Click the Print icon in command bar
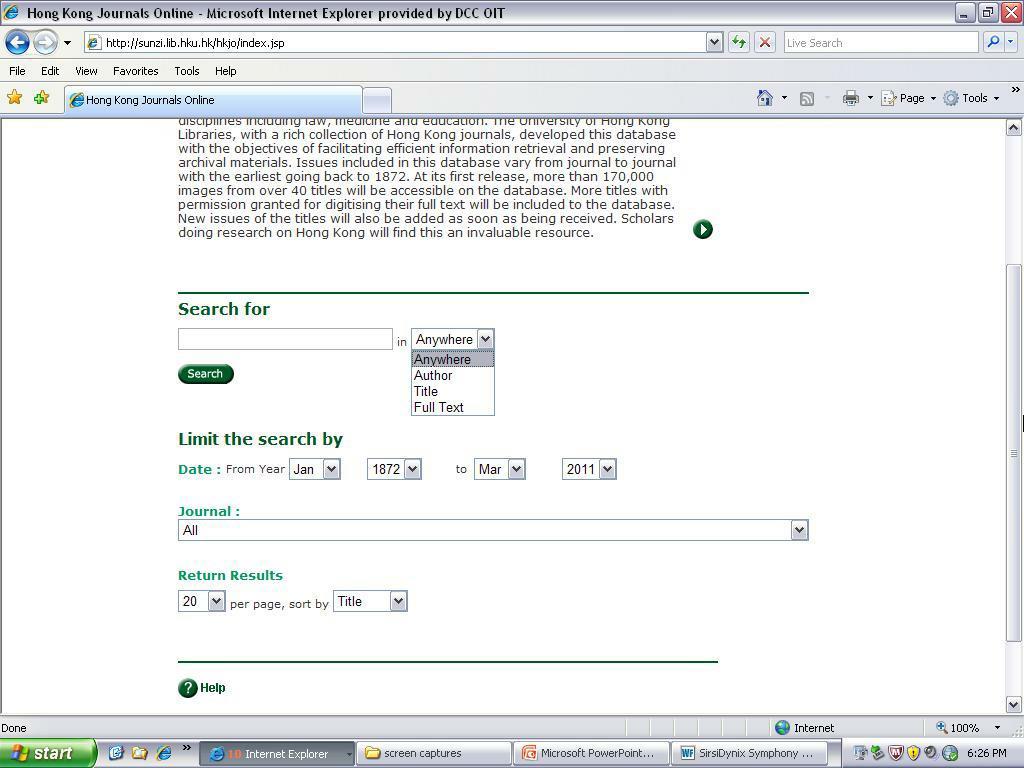The image size is (1024, 768). 850,98
